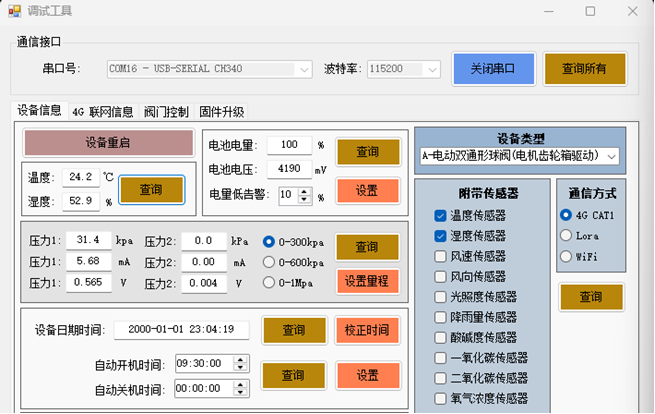Image resolution: width=655 pixels, height=414 pixels.
Task: Query auto power times with 查询
Action: pyautogui.click(x=294, y=375)
